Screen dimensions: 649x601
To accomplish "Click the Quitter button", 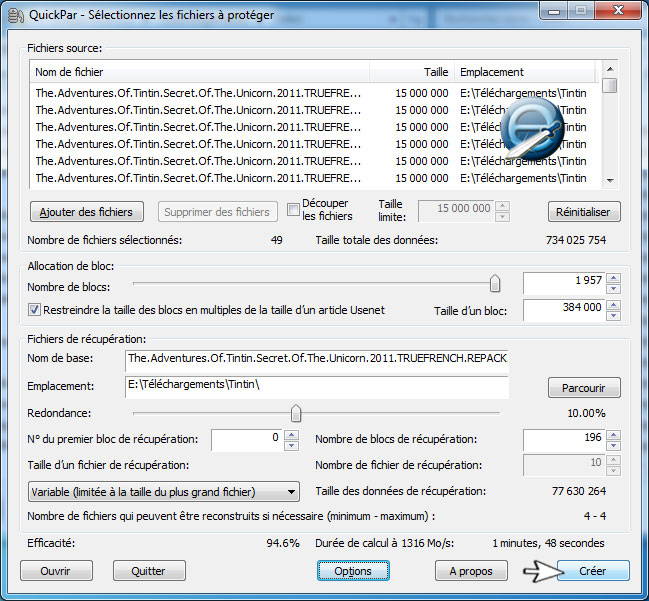I will click(149, 571).
